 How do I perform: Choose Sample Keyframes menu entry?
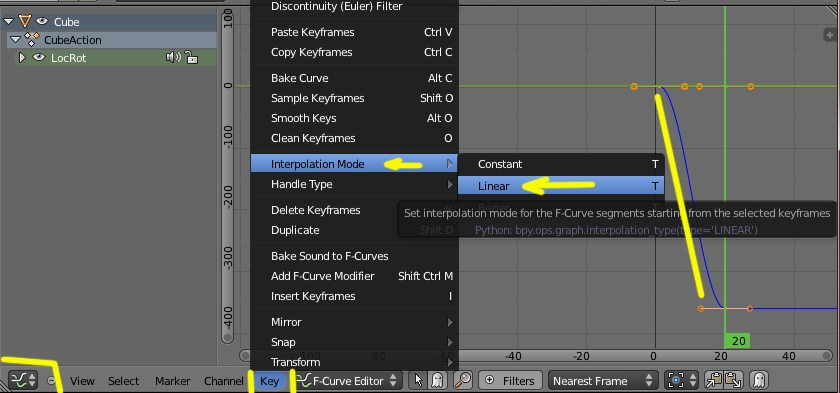pos(355,98)
